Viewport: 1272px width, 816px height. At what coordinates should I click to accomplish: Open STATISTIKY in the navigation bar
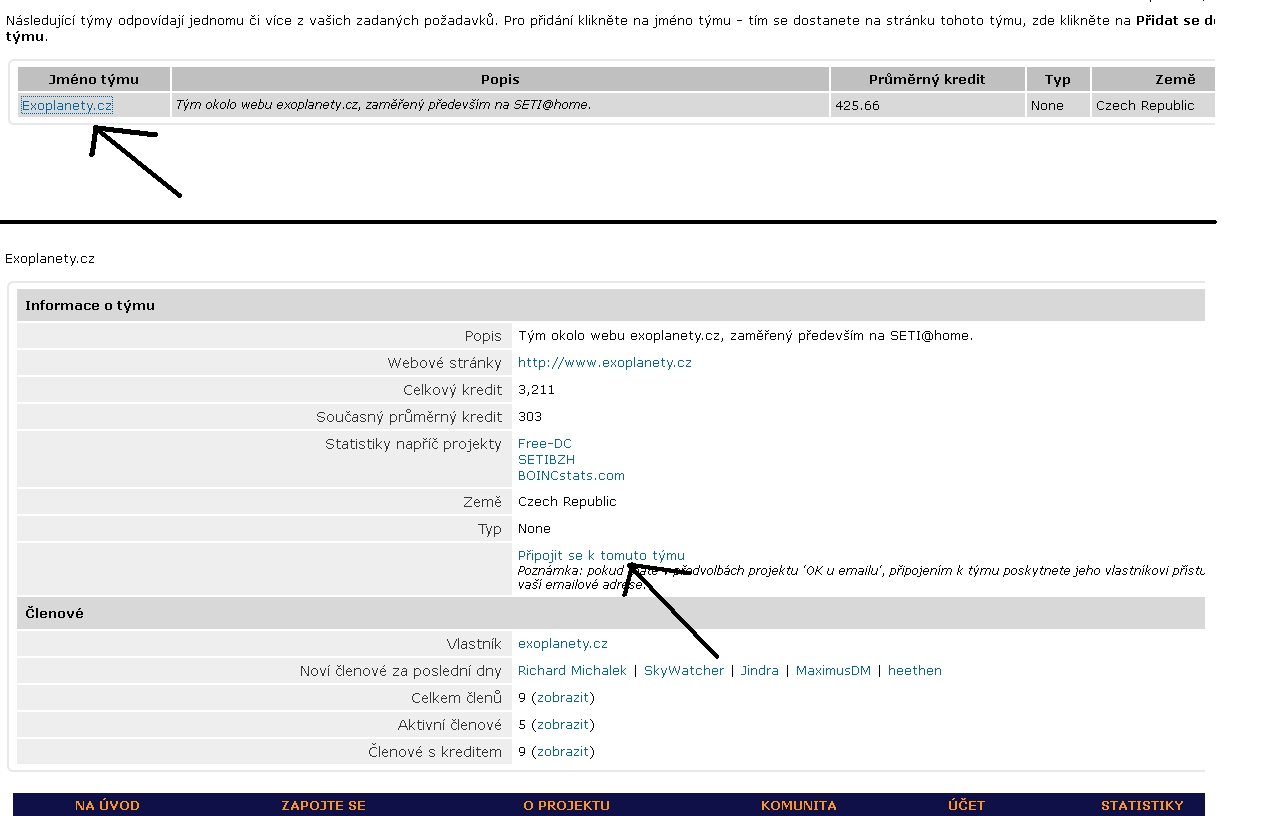(1142, 805)
